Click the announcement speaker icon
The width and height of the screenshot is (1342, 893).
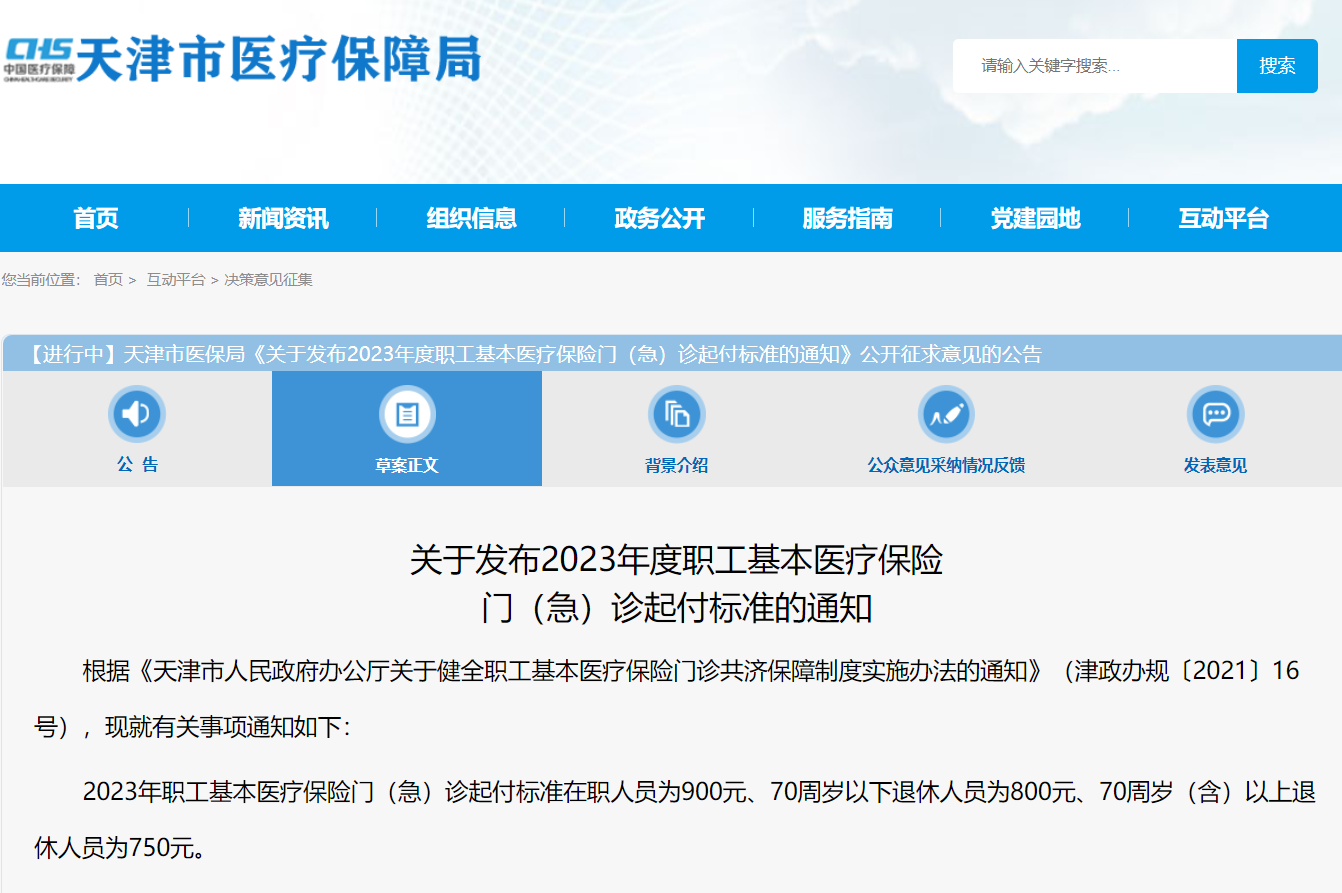(x=136, y=414)
